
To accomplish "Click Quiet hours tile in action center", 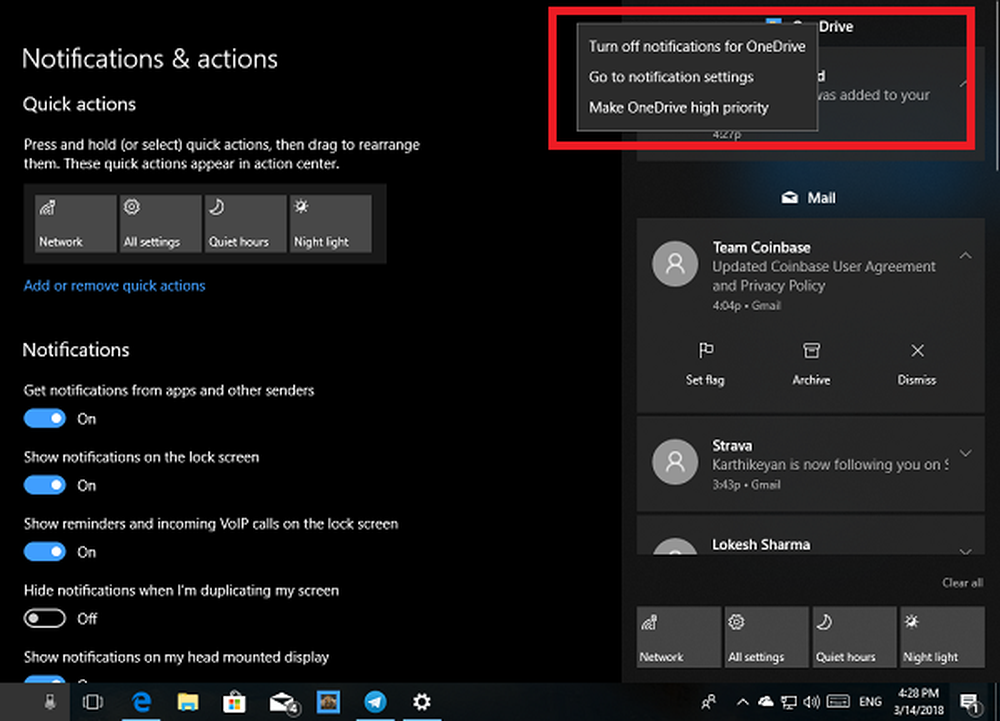I will [x=854, y=636].
